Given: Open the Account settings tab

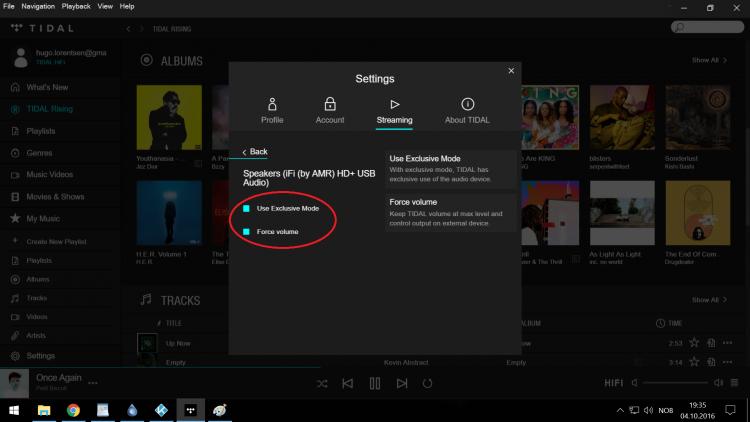Looking at the screenshot, I should click(330, 111).
